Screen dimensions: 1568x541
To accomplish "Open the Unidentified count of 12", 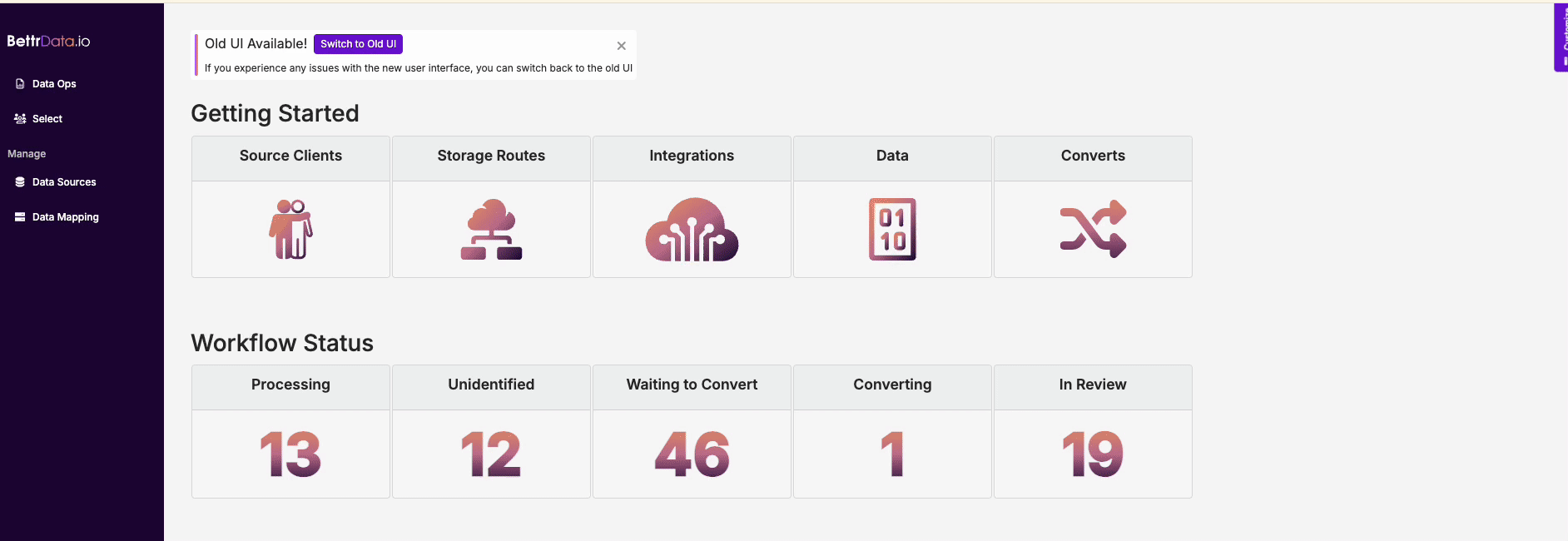I will click(491, 454).
